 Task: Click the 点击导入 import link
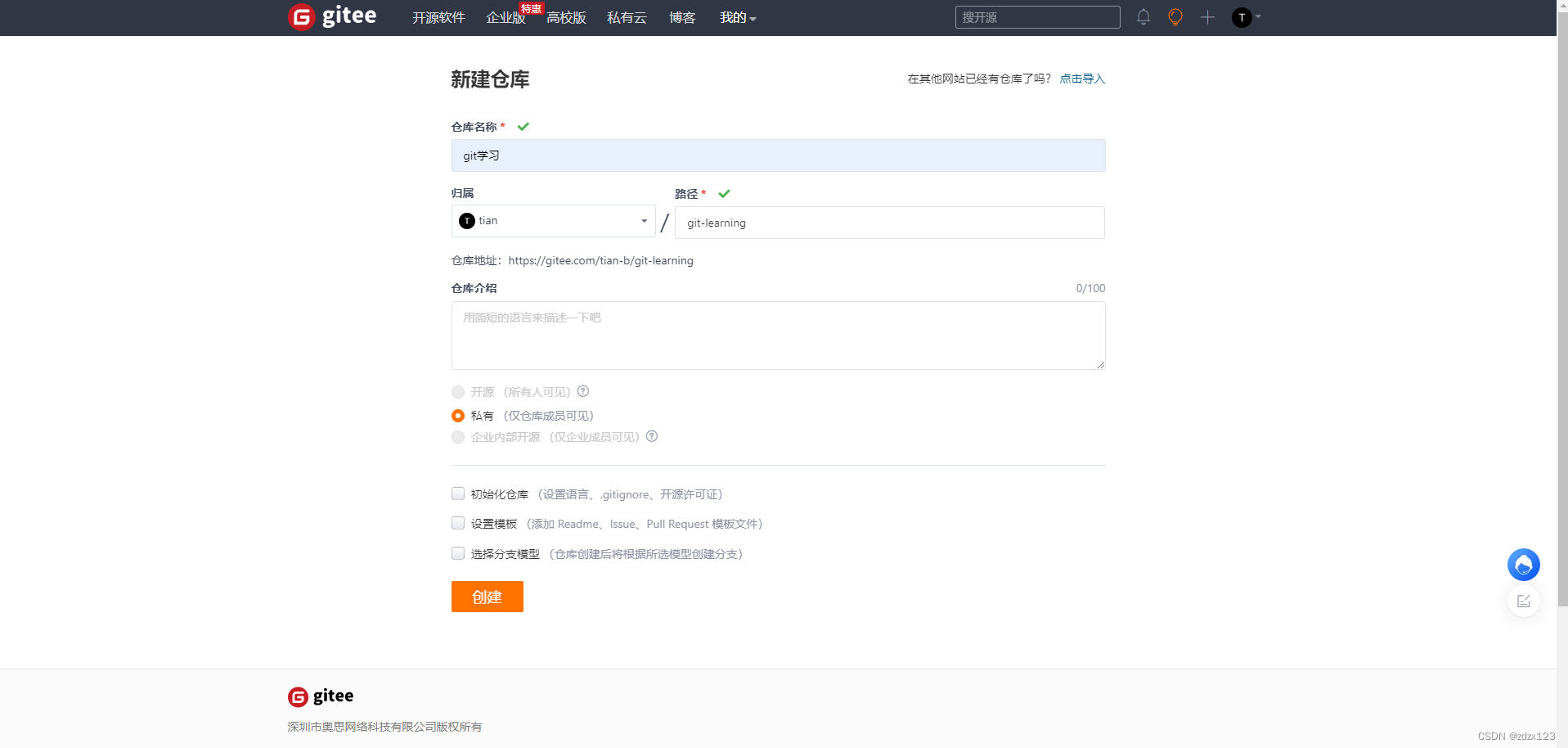coord(1082,79)
